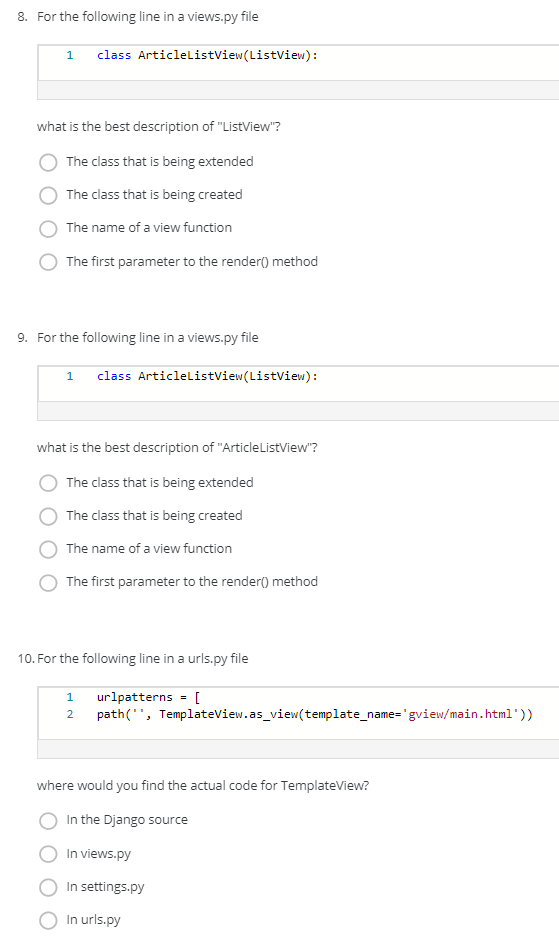Select 'The class that is being extended' for question 9

[x=48, y=483]
